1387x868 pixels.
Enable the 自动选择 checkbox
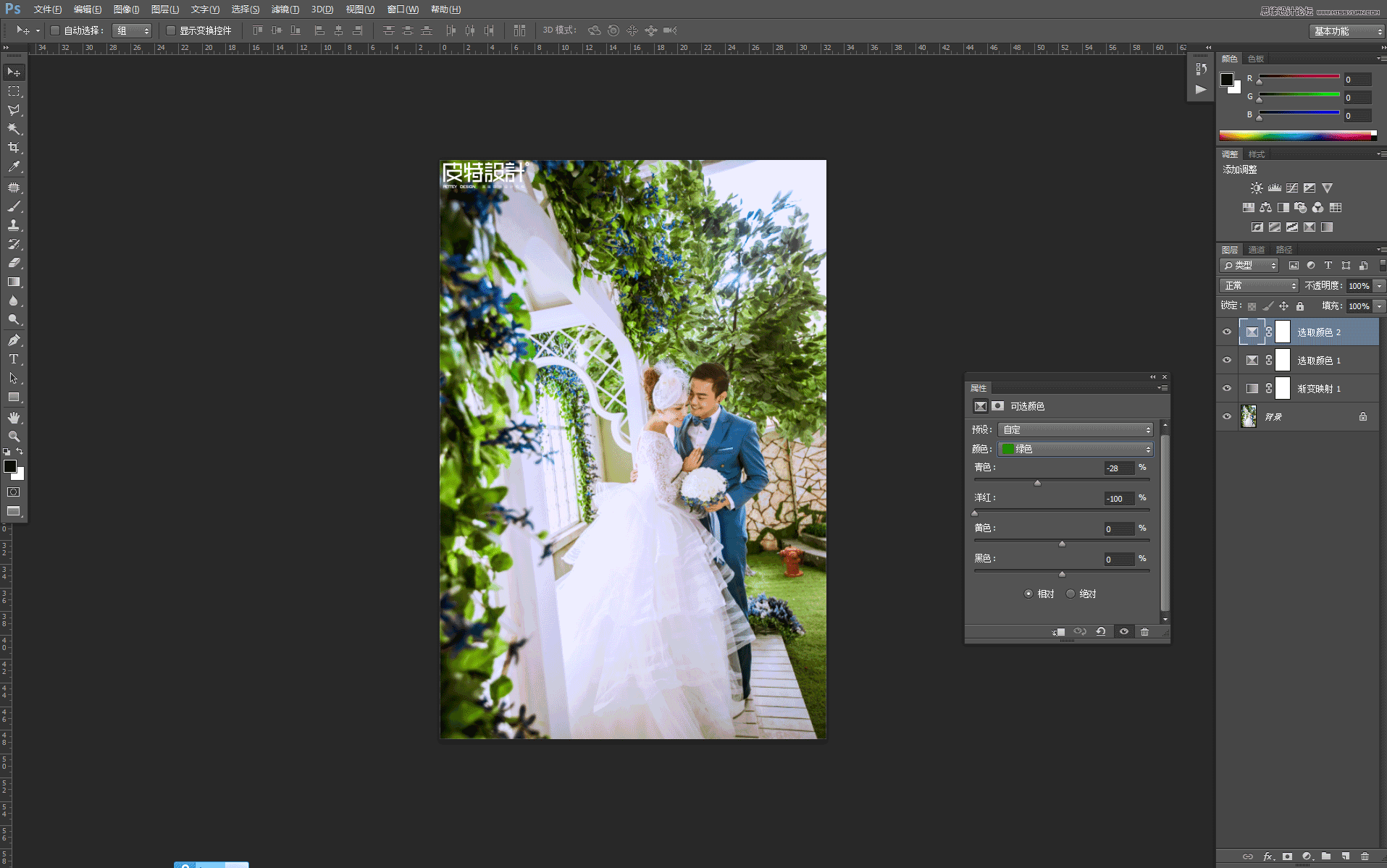tap(55, 30)
